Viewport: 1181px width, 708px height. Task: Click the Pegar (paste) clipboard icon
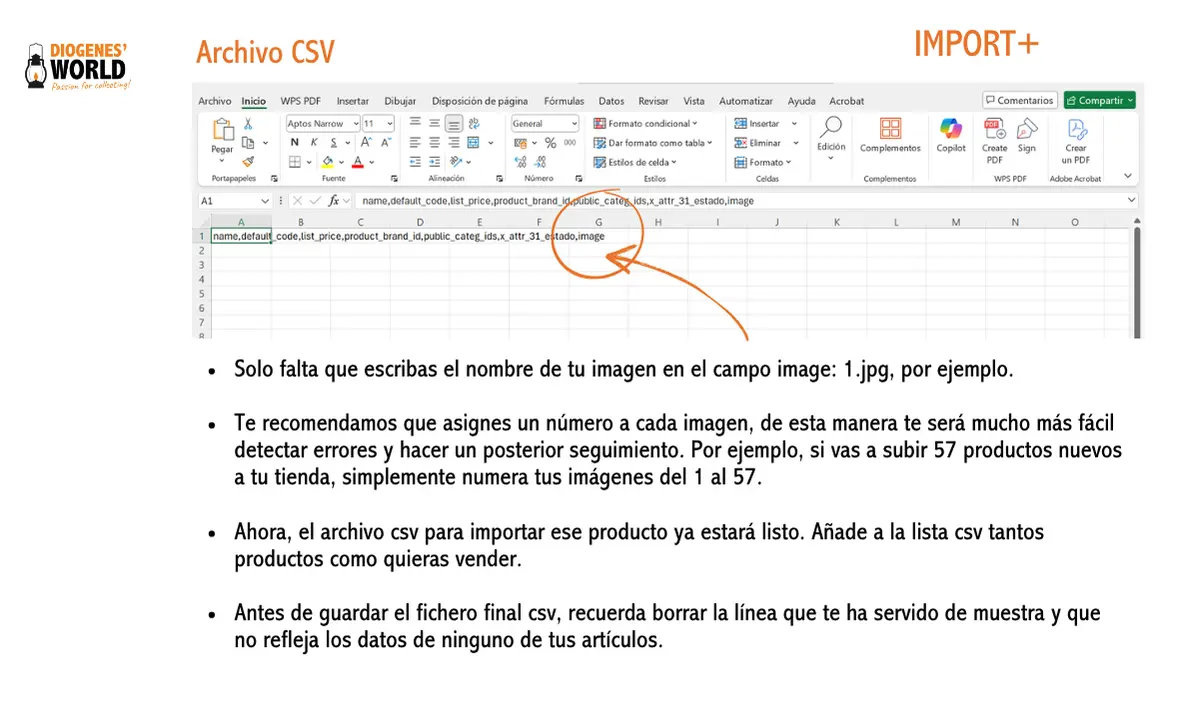222,130
